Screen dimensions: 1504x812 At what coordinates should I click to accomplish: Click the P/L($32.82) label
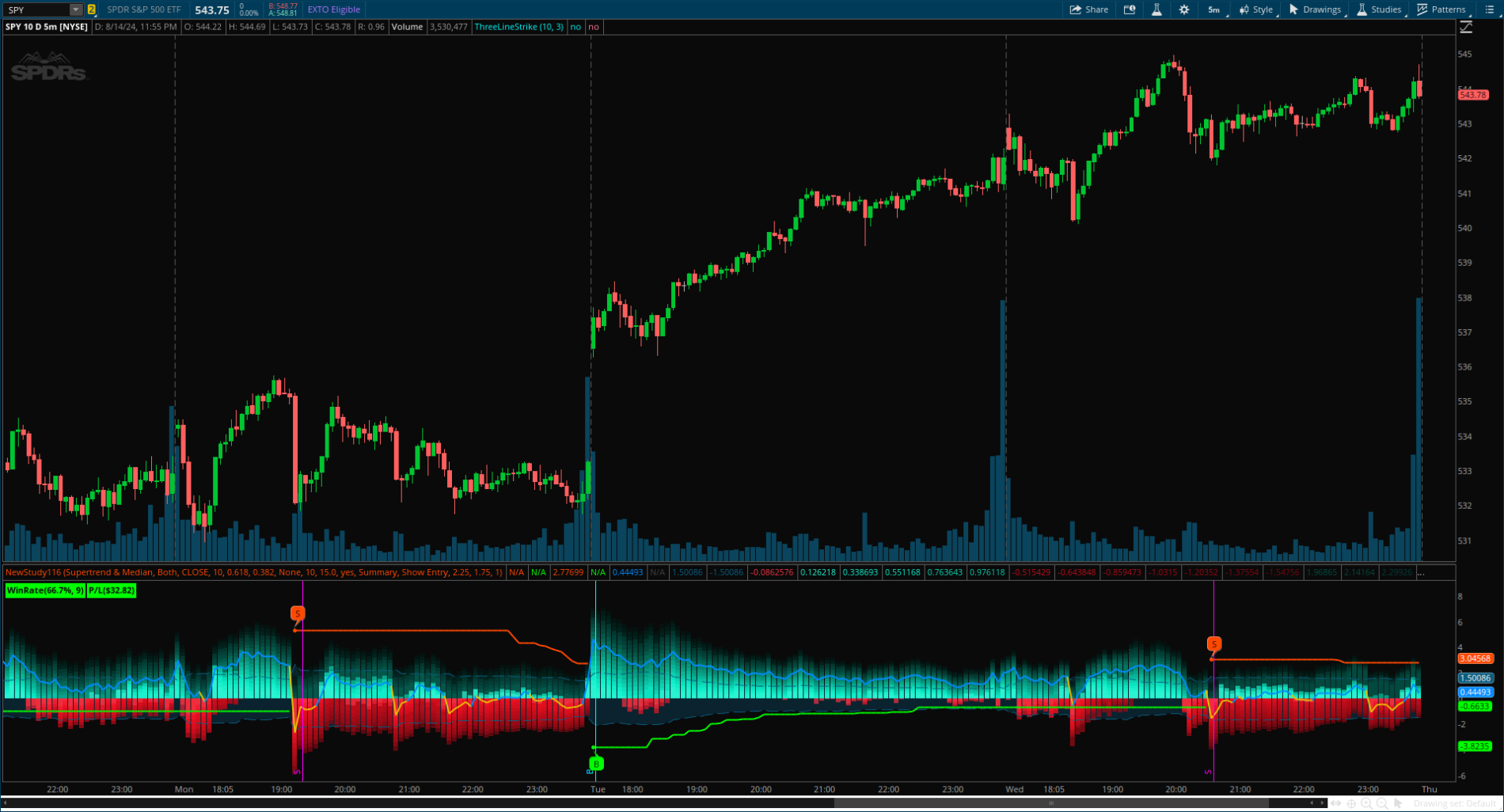pos(112,590)
